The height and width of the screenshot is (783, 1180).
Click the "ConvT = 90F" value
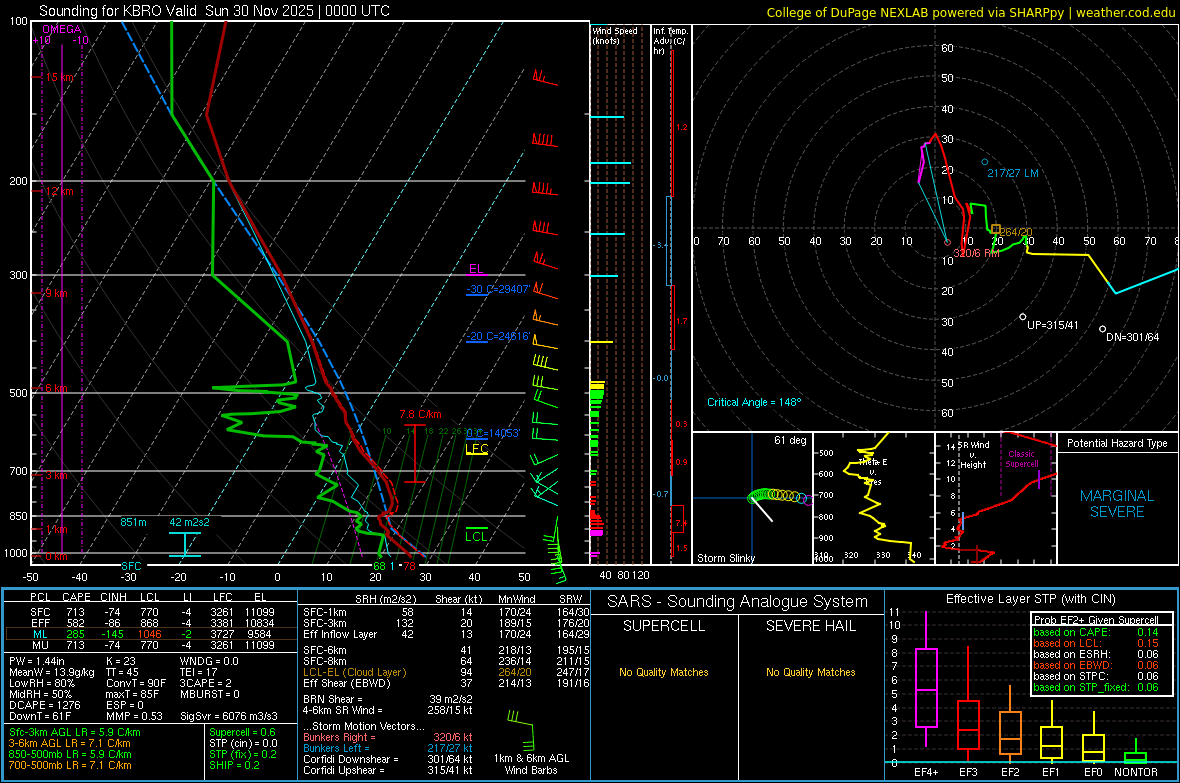(136, 684)
